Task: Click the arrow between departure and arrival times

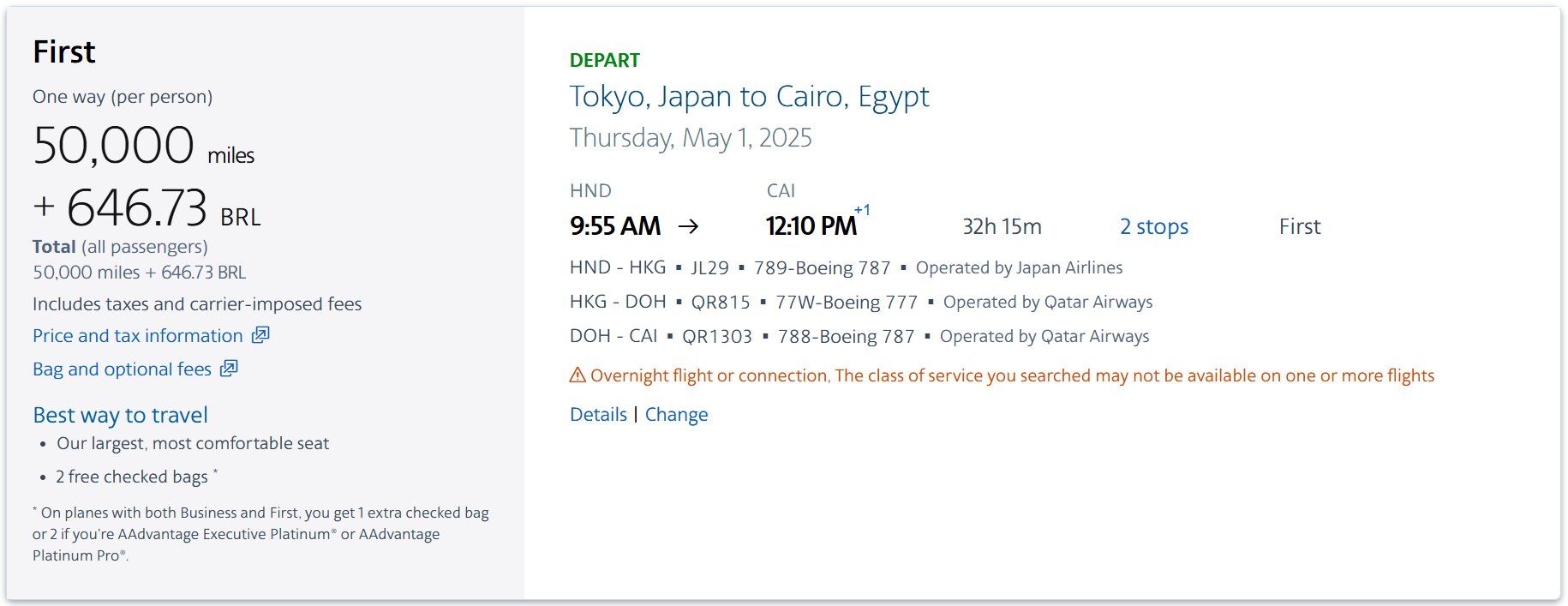Action: pyautogui.click(x=688, y=226)
